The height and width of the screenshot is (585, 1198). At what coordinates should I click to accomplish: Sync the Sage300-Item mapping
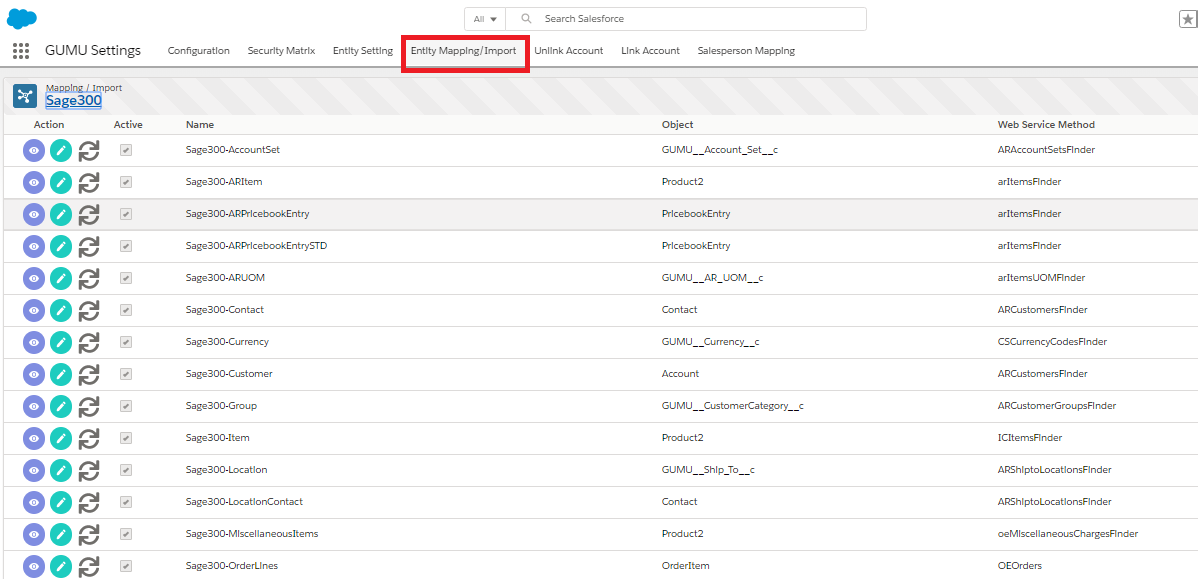(89, 438)
